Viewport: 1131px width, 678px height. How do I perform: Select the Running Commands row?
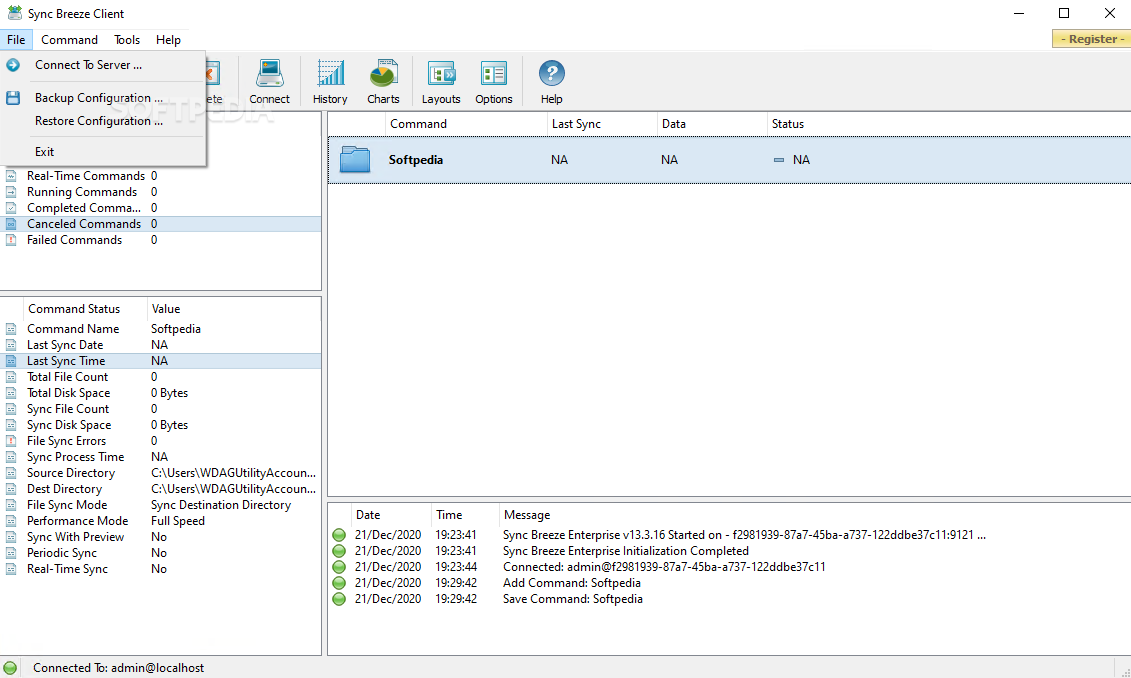pyautogui.click(x=161, y=192)
